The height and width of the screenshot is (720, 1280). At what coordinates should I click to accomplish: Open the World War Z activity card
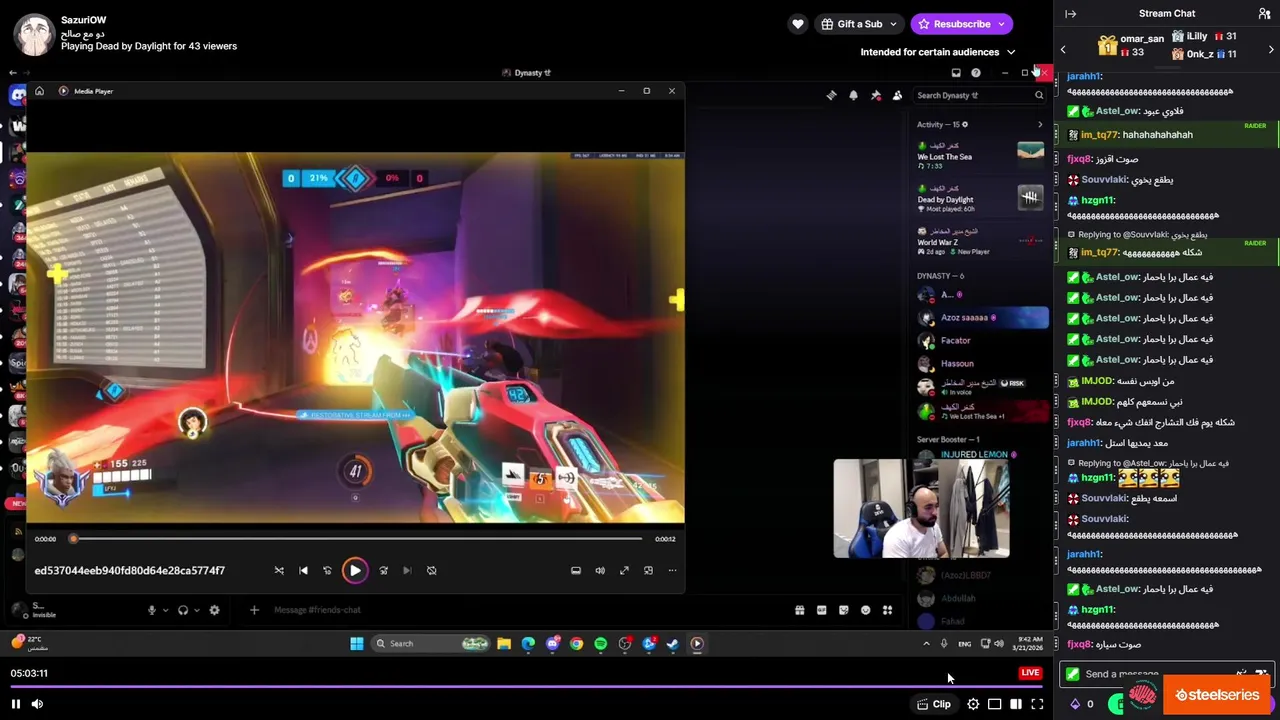[x=980, y=240]
